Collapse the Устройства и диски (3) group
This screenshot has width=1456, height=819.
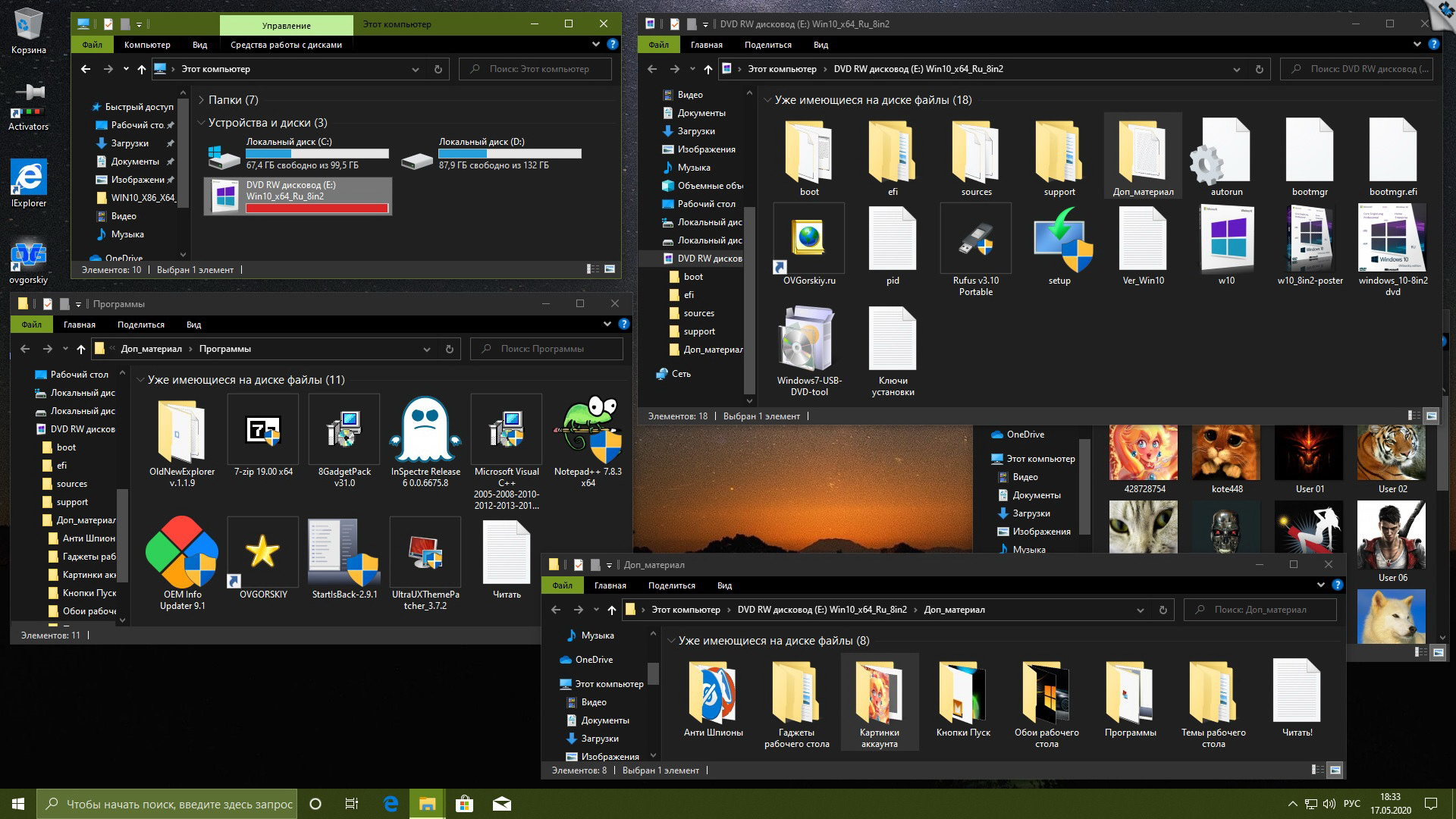202,123
